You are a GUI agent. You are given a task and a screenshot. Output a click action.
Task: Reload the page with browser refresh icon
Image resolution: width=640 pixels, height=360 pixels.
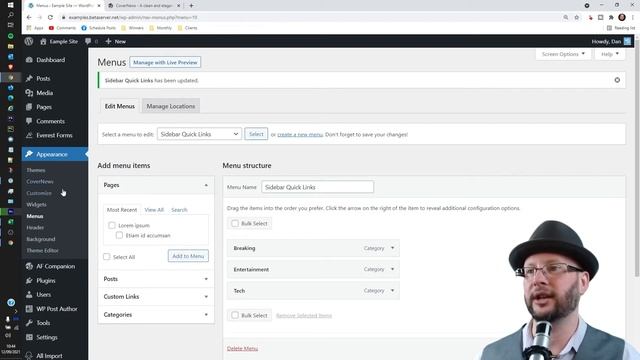50,17
